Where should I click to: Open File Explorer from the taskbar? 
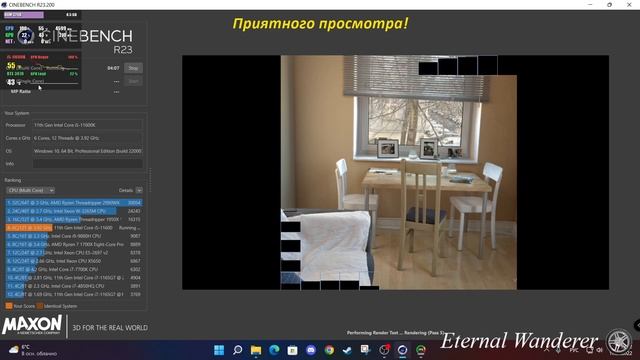(x=256, y=350)
